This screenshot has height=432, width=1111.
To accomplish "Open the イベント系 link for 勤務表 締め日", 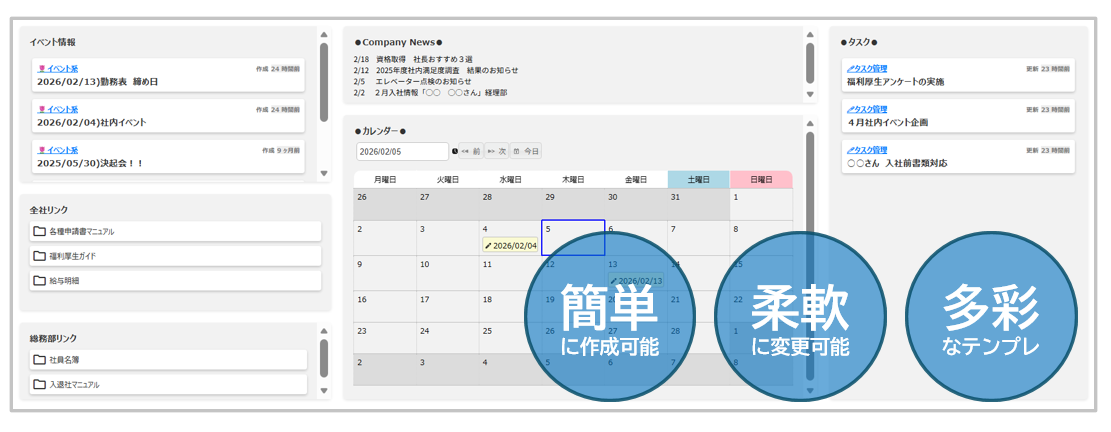I will [62, 68].
